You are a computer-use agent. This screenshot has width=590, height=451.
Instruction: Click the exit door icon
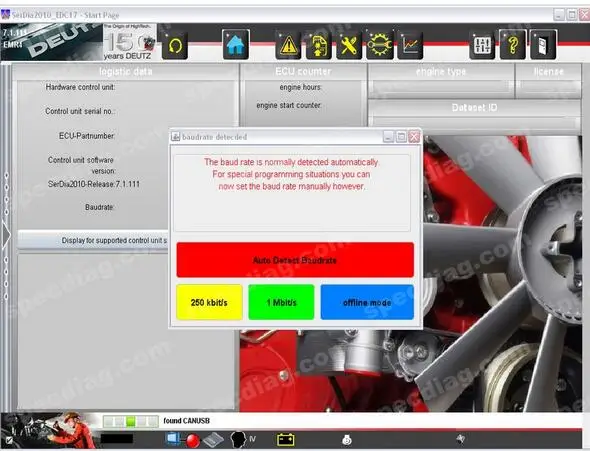543,45
